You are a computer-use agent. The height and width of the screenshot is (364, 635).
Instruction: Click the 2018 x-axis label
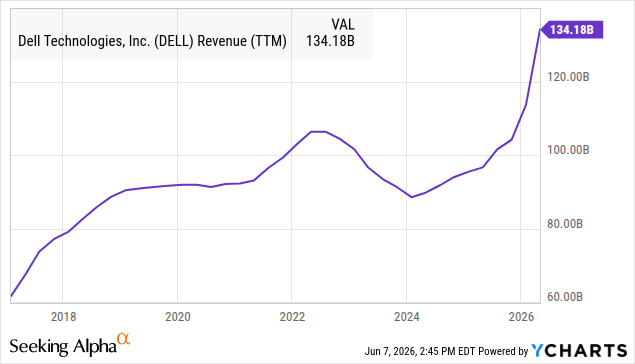[63, 317]
